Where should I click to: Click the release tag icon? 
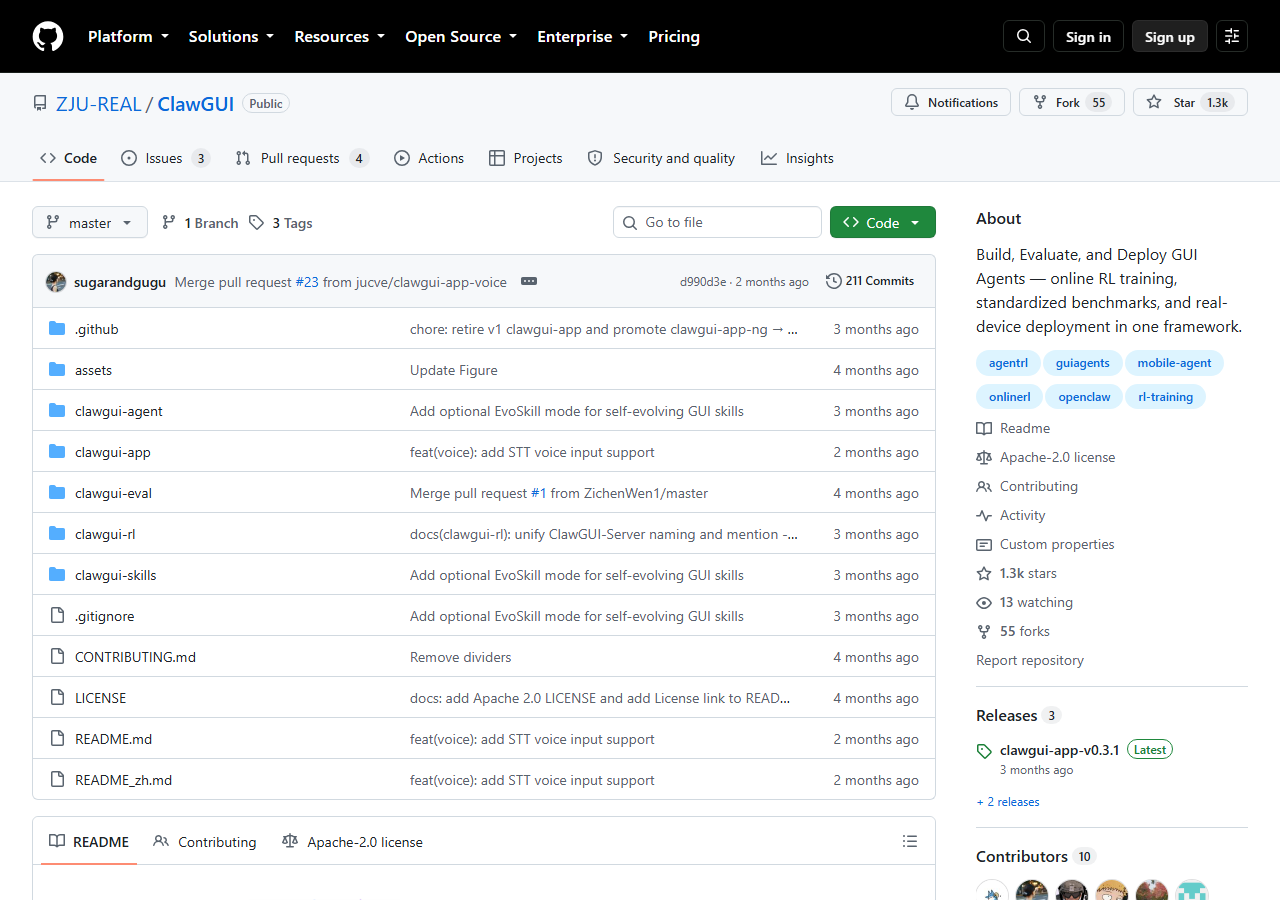click(x=984, y=751)
